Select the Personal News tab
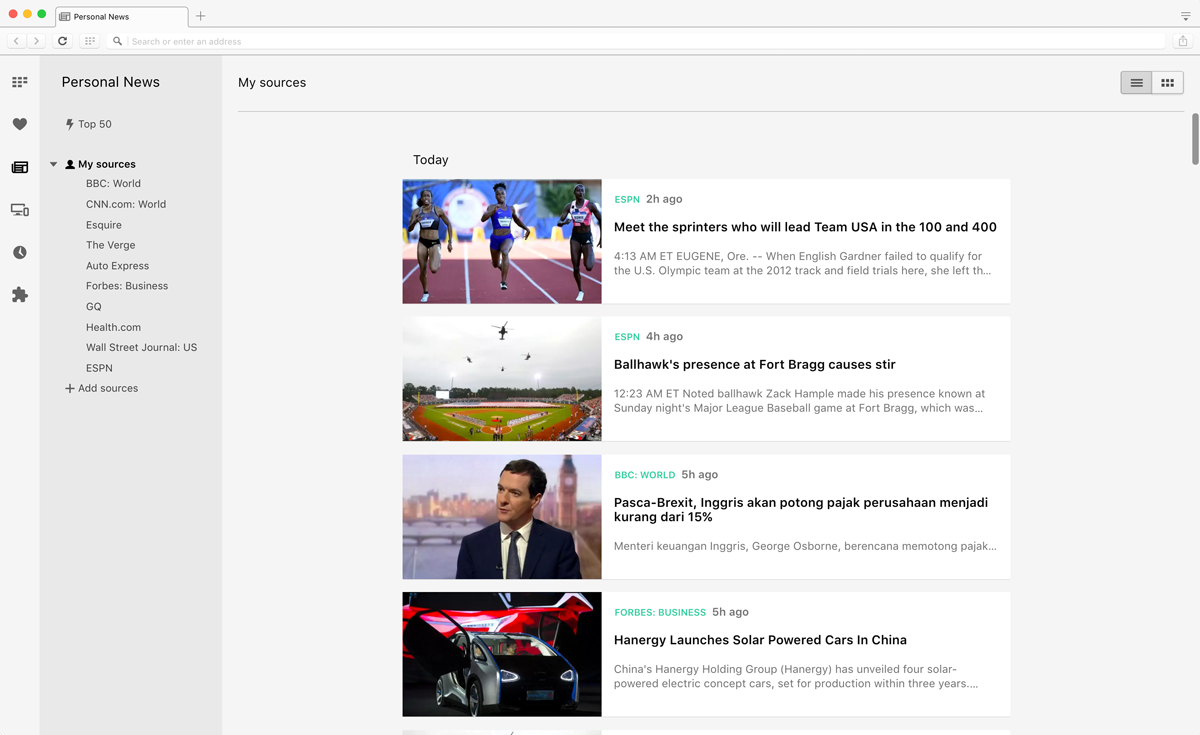The height and width of the screenshot is (735, 1200). pyautogui.click(x=120, y=17)
